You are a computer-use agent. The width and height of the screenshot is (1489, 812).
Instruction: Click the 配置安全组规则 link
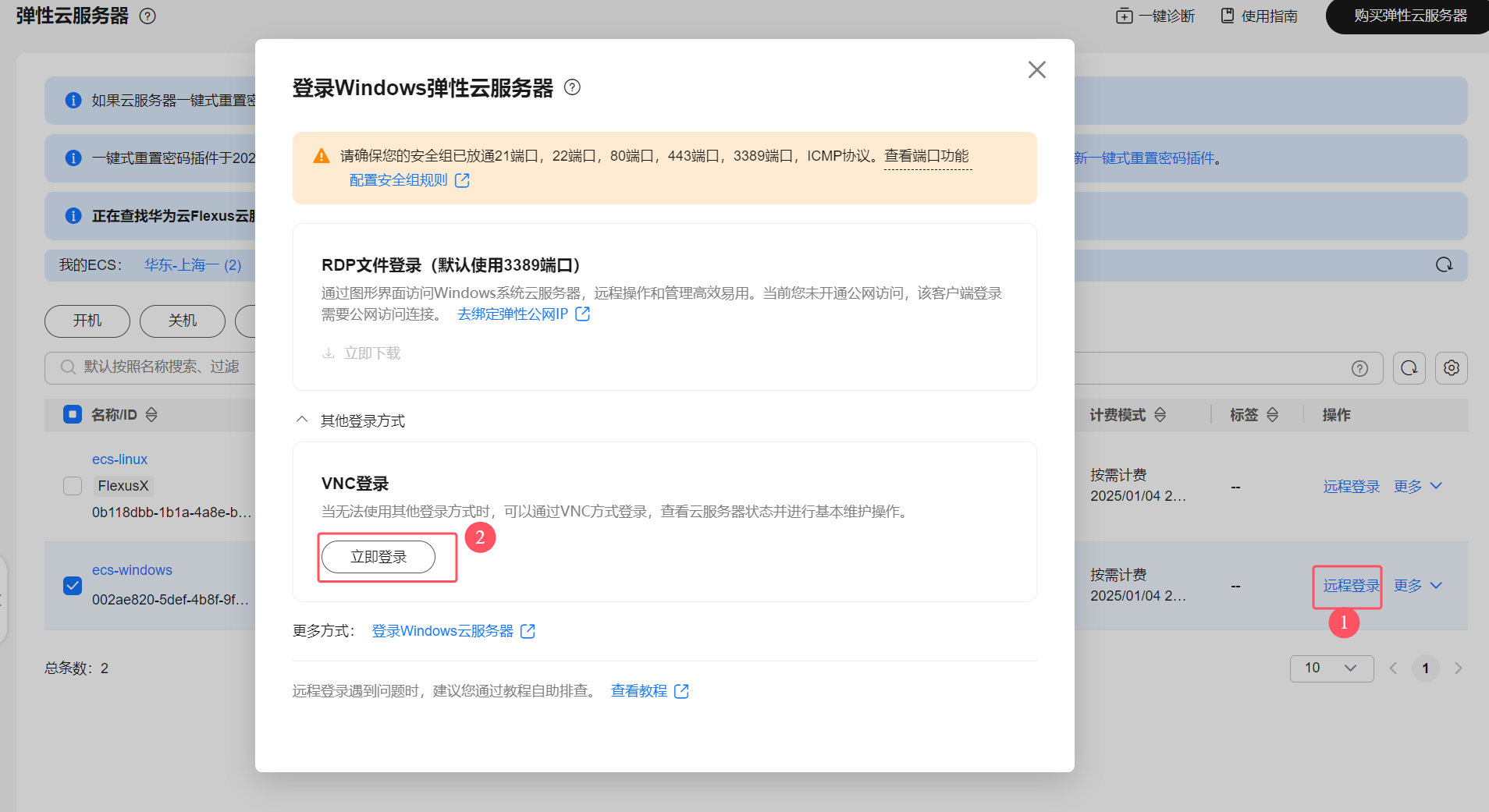pyautogui.click(x=398, y=180)
